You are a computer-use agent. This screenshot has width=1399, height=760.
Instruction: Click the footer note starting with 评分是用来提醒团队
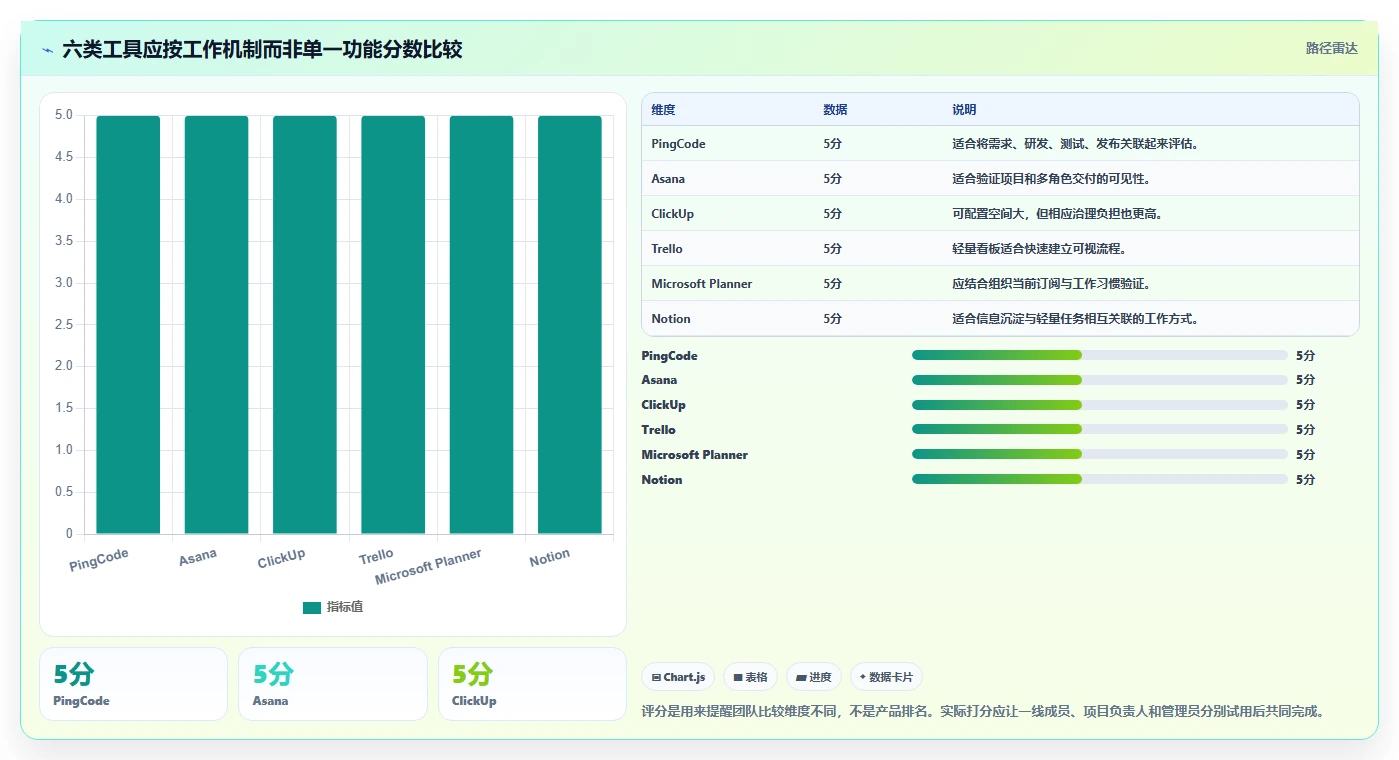(x=983, y=712)
